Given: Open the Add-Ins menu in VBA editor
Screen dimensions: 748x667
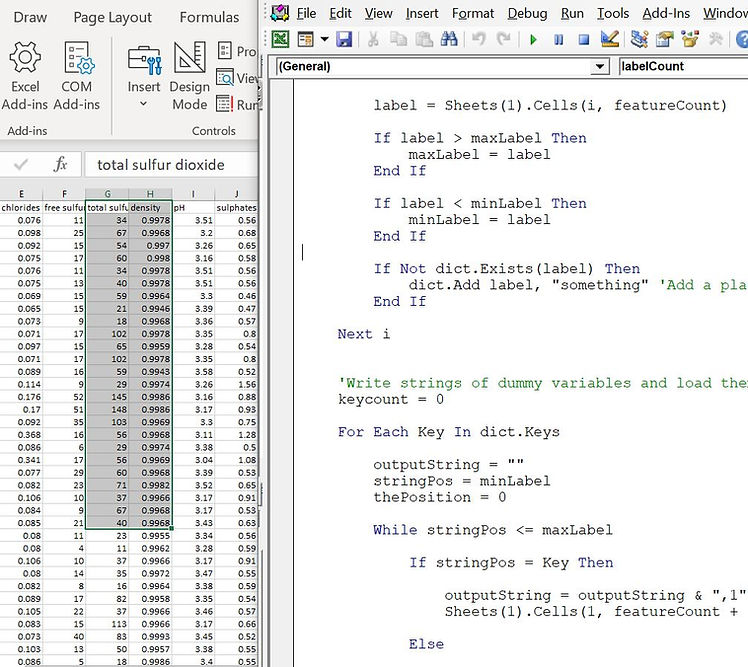Looking at the screenshot, I should click(x=666, y=13).
